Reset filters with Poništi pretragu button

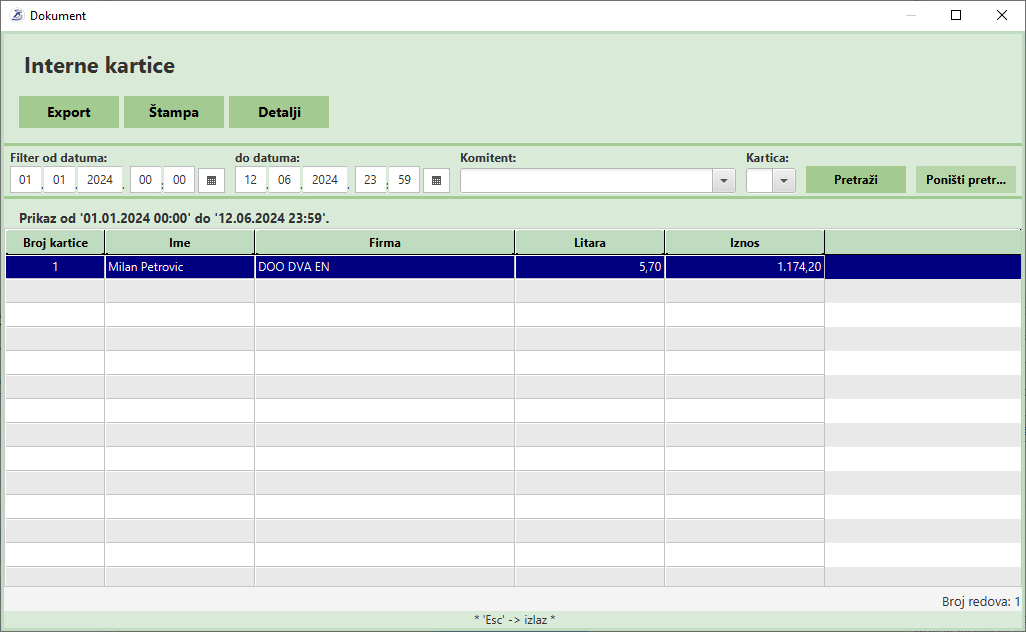[x=966, y=179]
